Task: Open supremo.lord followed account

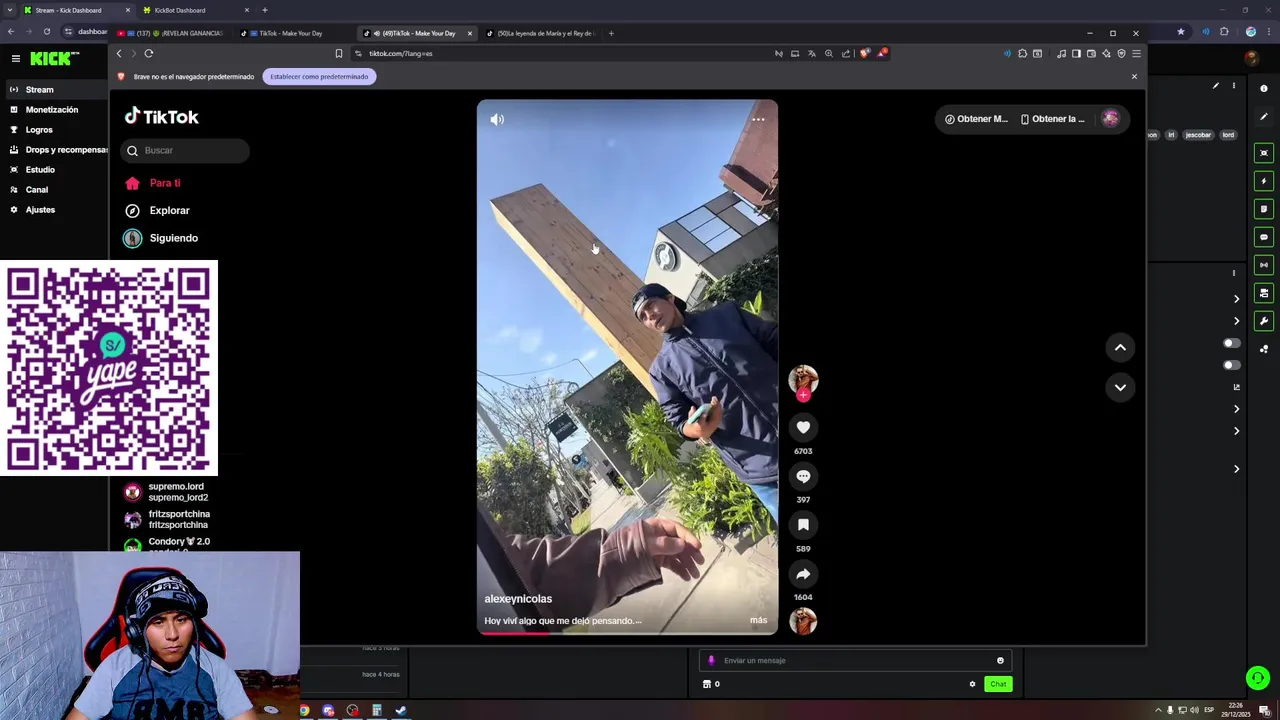Action: [x=166, y=492]
